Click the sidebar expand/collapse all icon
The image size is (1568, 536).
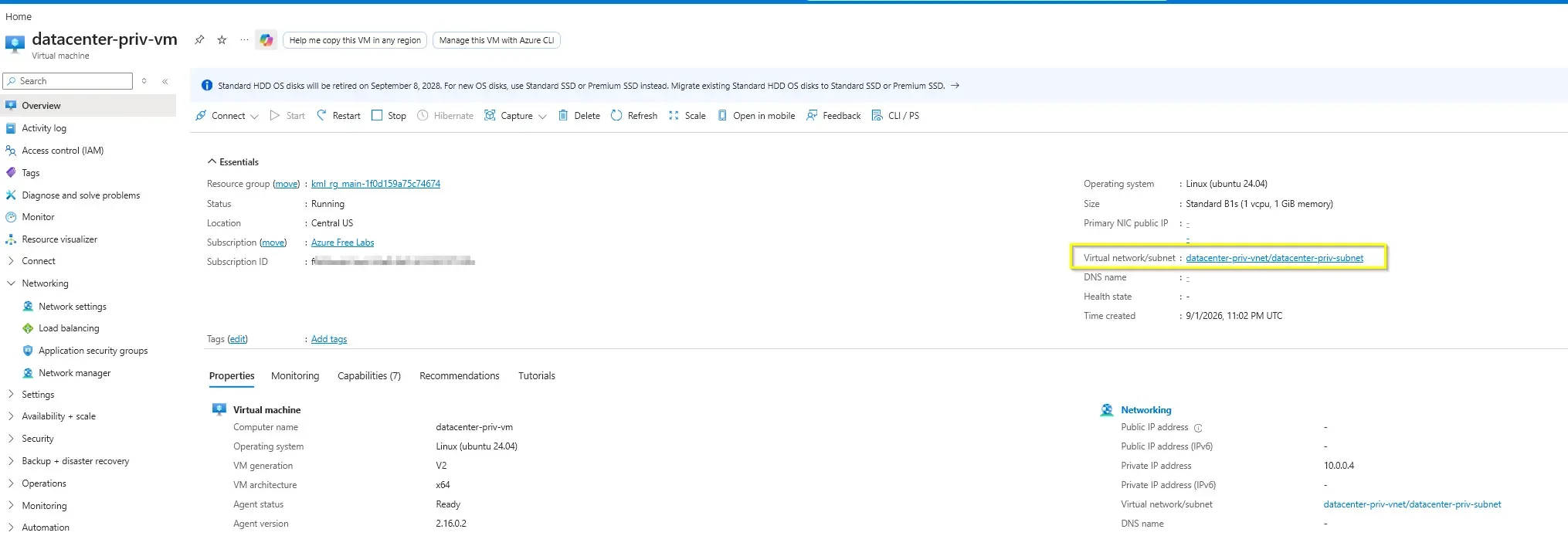click(x=144, y=81)
